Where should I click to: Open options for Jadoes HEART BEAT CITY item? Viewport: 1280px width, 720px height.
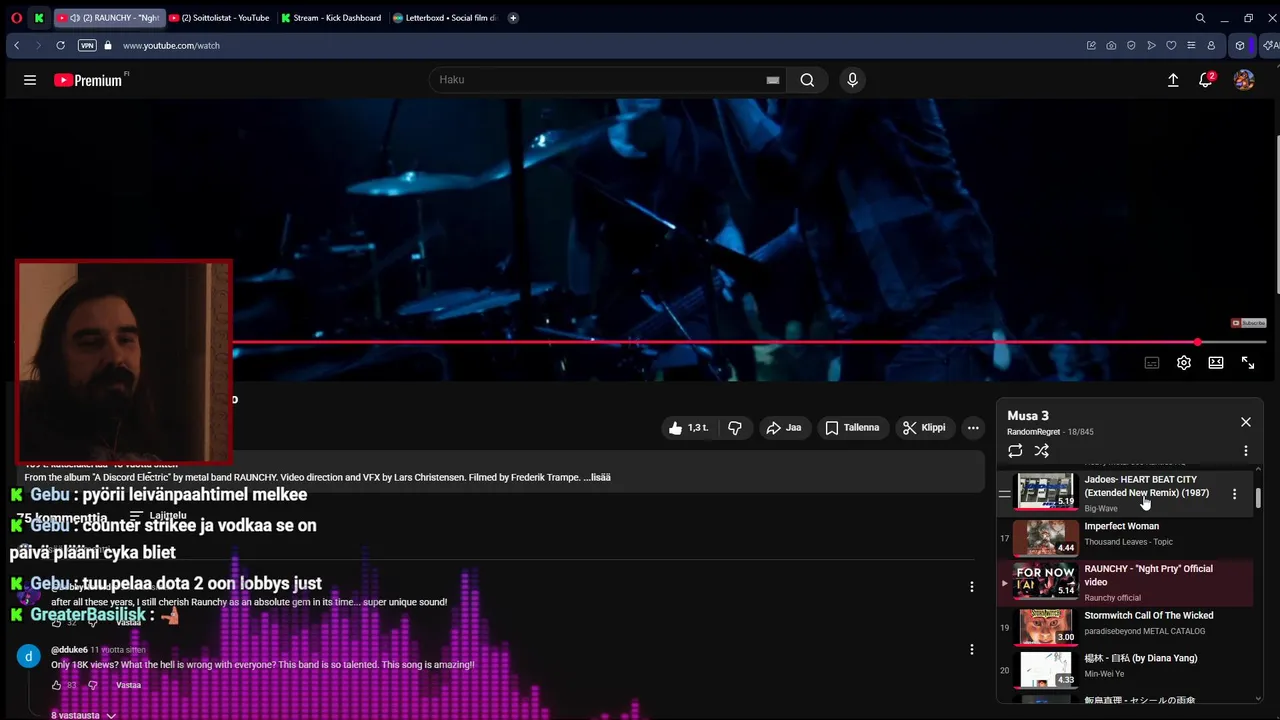1234,494
